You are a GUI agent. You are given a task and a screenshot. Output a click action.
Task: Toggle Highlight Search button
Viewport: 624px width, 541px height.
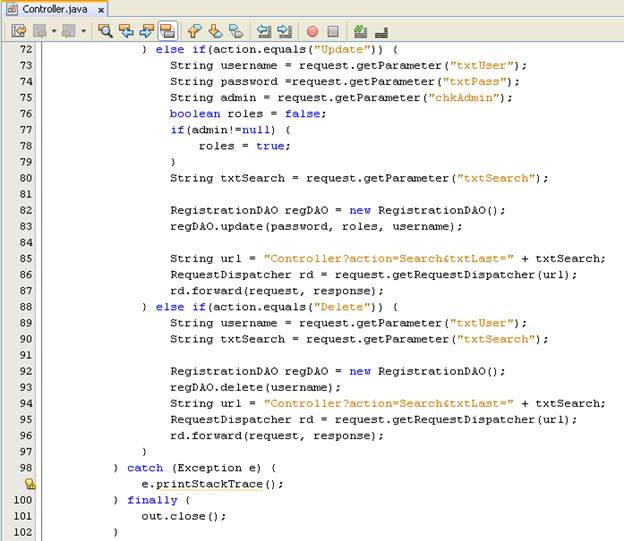pos(168,31)
